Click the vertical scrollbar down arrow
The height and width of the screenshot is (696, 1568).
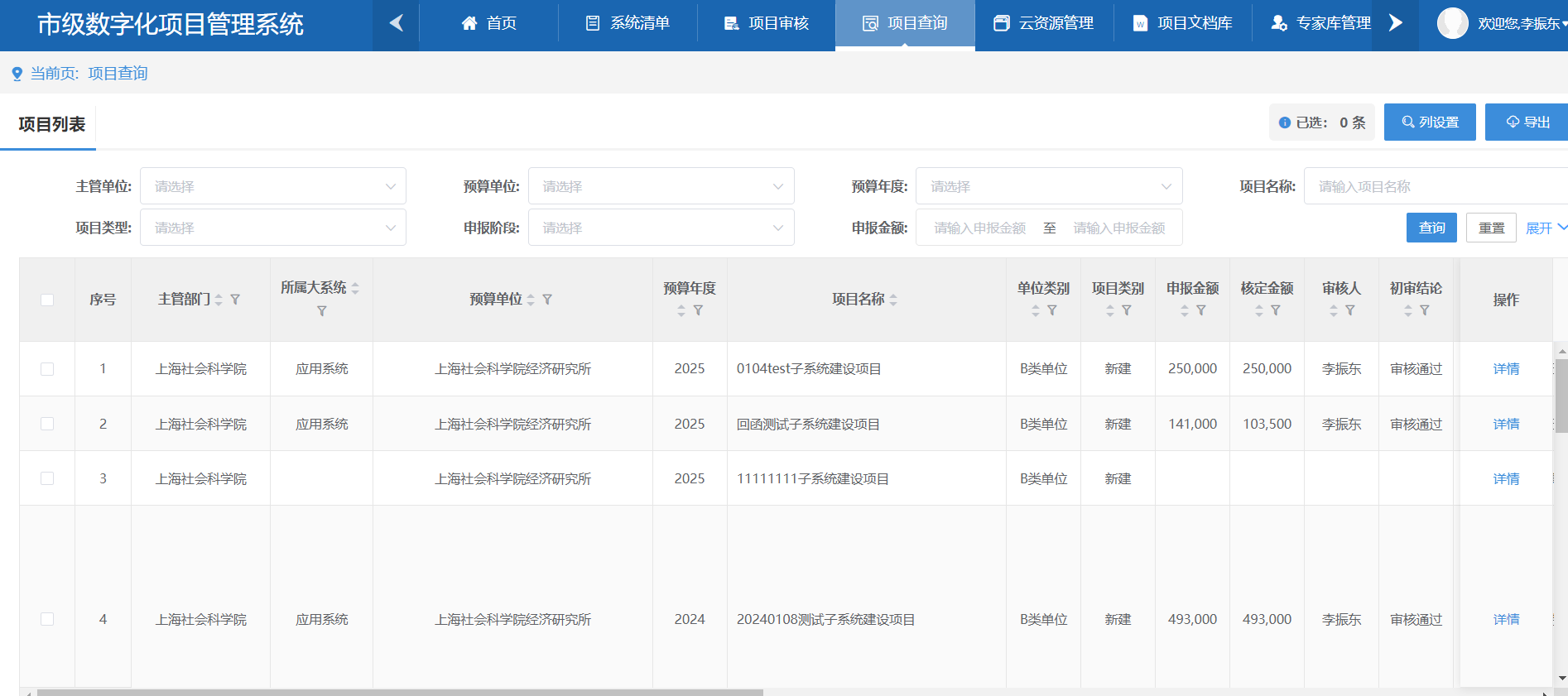coord(1561,678)
